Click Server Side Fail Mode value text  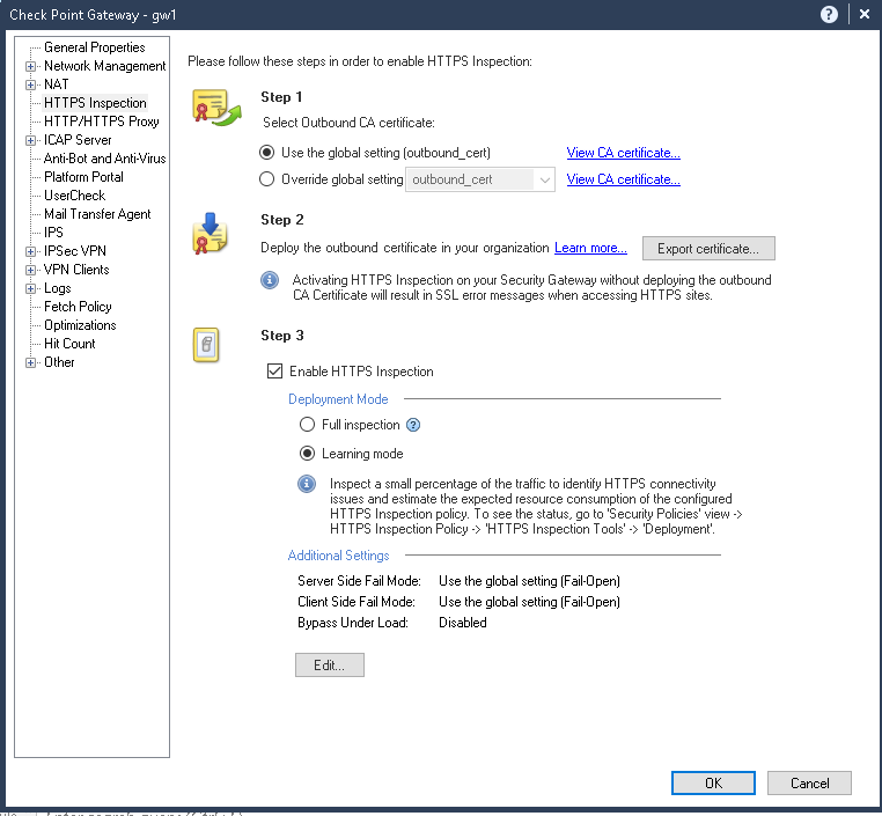click(x=529, y=581)
